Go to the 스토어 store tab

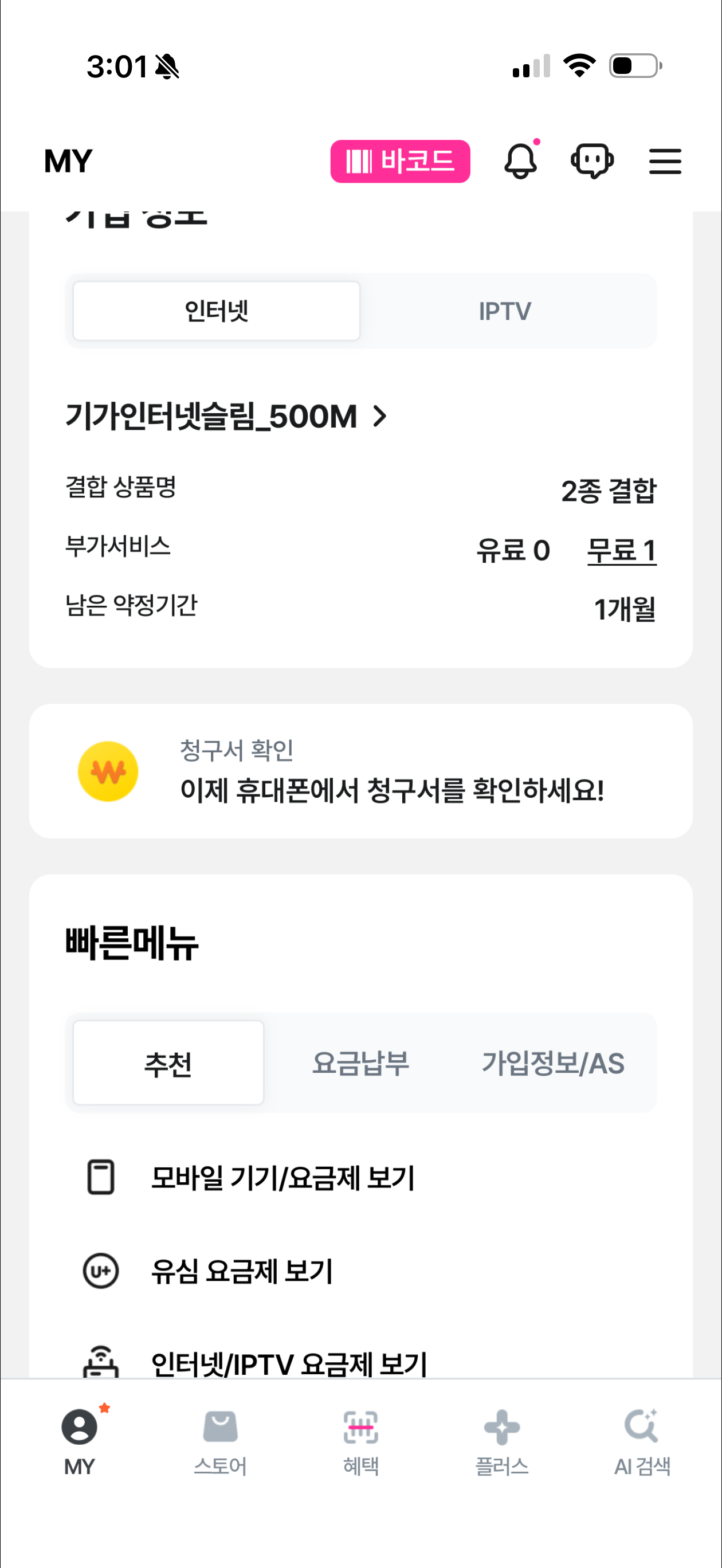[x=220, y=1441]
